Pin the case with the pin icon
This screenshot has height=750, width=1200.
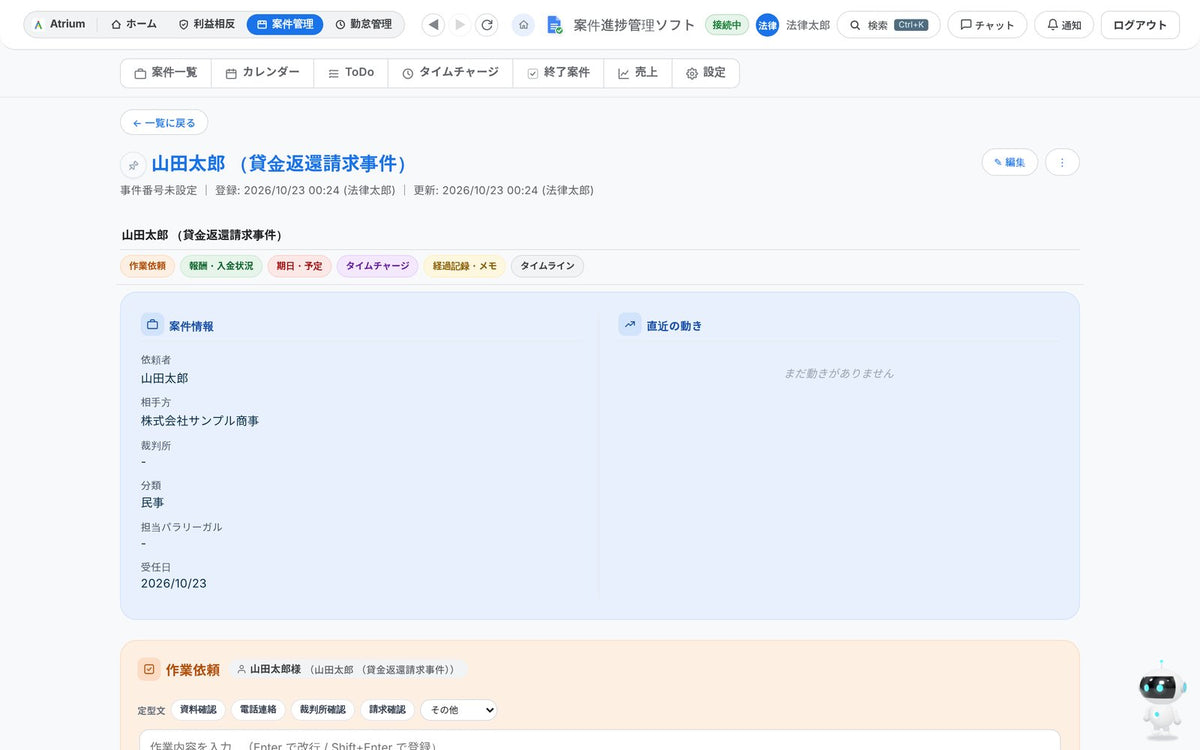(x=133, y=165)
